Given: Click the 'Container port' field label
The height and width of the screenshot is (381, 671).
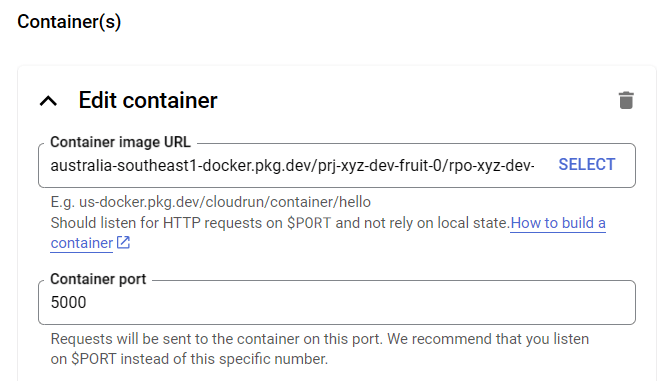Looking at the screenshot, I should (98, 279).
